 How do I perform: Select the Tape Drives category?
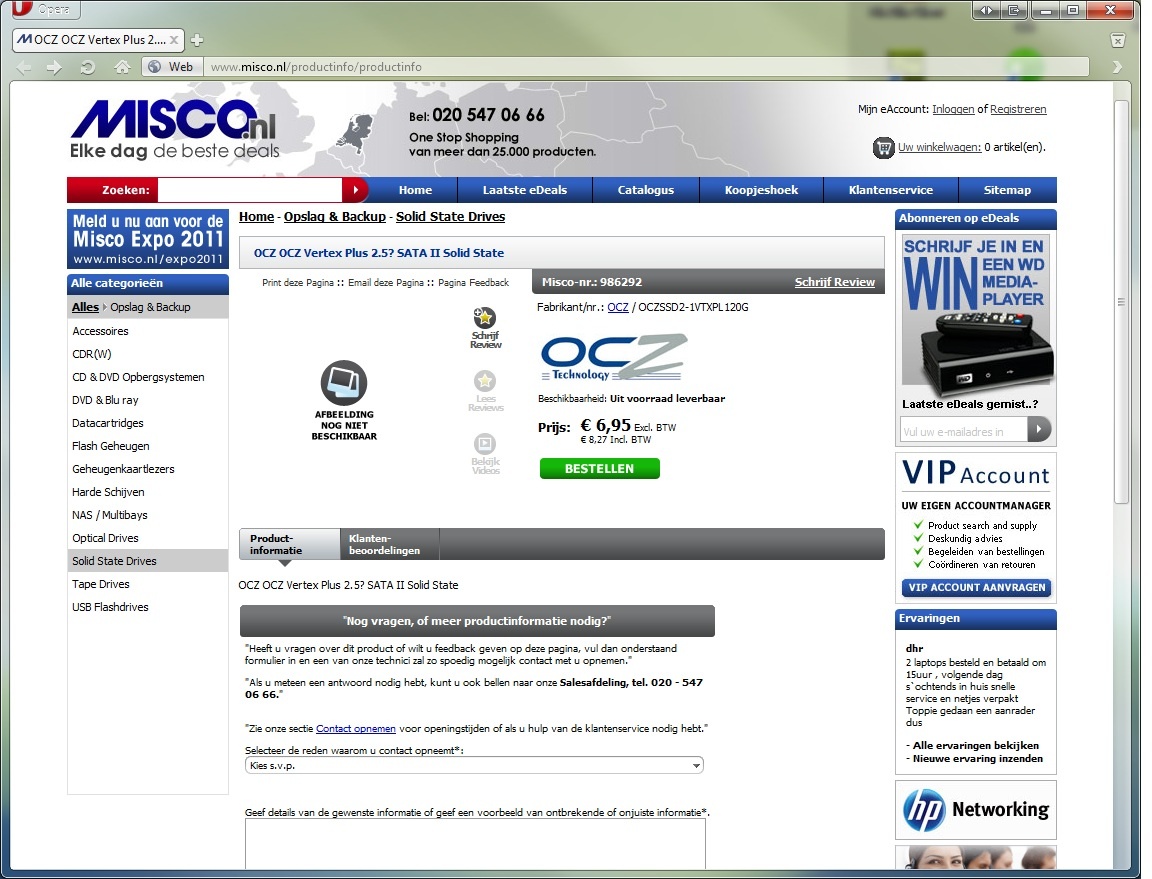pos(101,584)
